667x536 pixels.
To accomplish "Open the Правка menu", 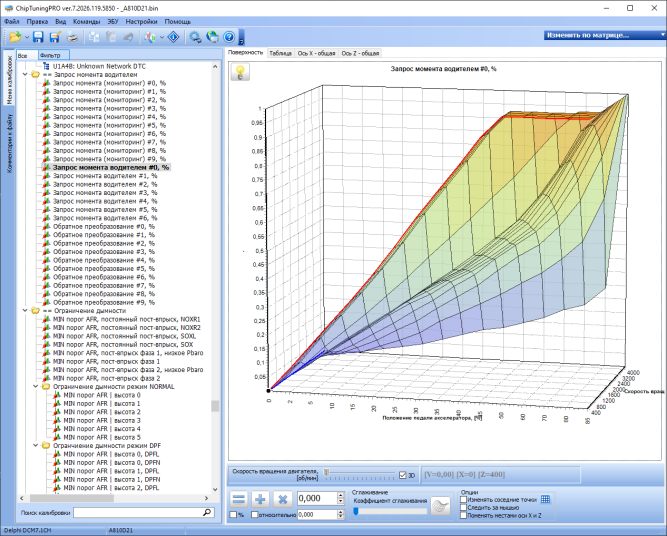I will click(x=37, y=22).
